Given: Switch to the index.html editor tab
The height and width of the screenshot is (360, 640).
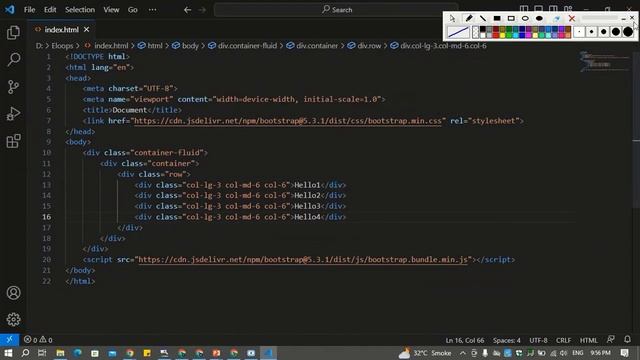Looking at the screenshot, I should coord(61,29).
